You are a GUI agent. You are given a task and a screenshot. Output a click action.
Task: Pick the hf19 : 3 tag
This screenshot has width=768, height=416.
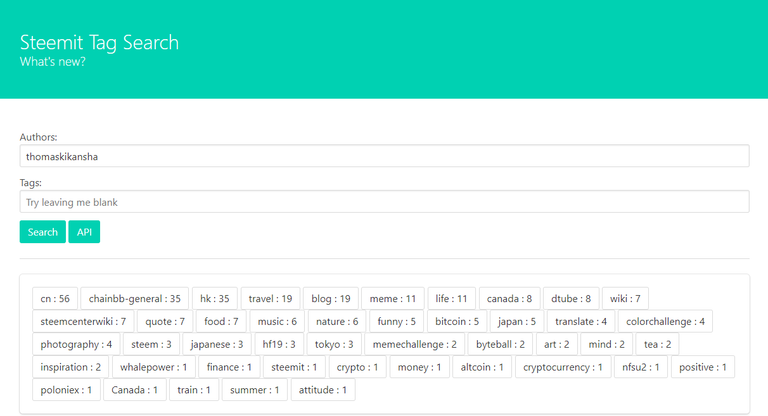pyautogui.click(x=279, y=344)
